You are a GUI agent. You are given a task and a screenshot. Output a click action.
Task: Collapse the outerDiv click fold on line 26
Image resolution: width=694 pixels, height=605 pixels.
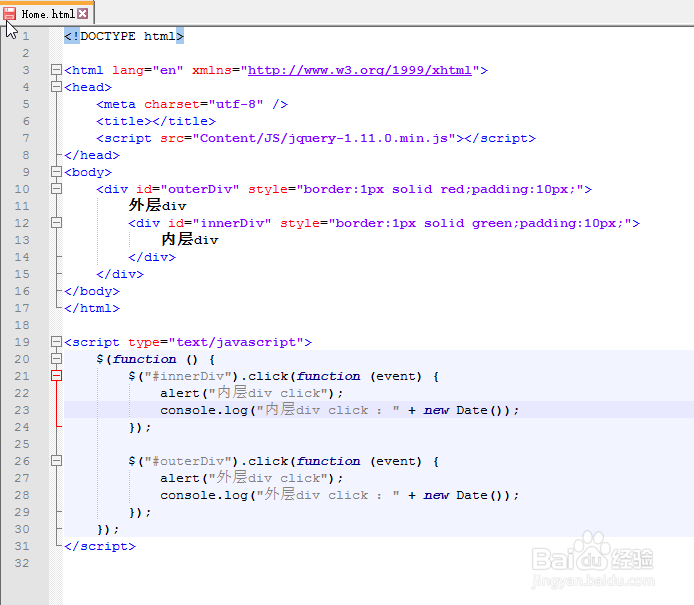[x=56, y=461]
